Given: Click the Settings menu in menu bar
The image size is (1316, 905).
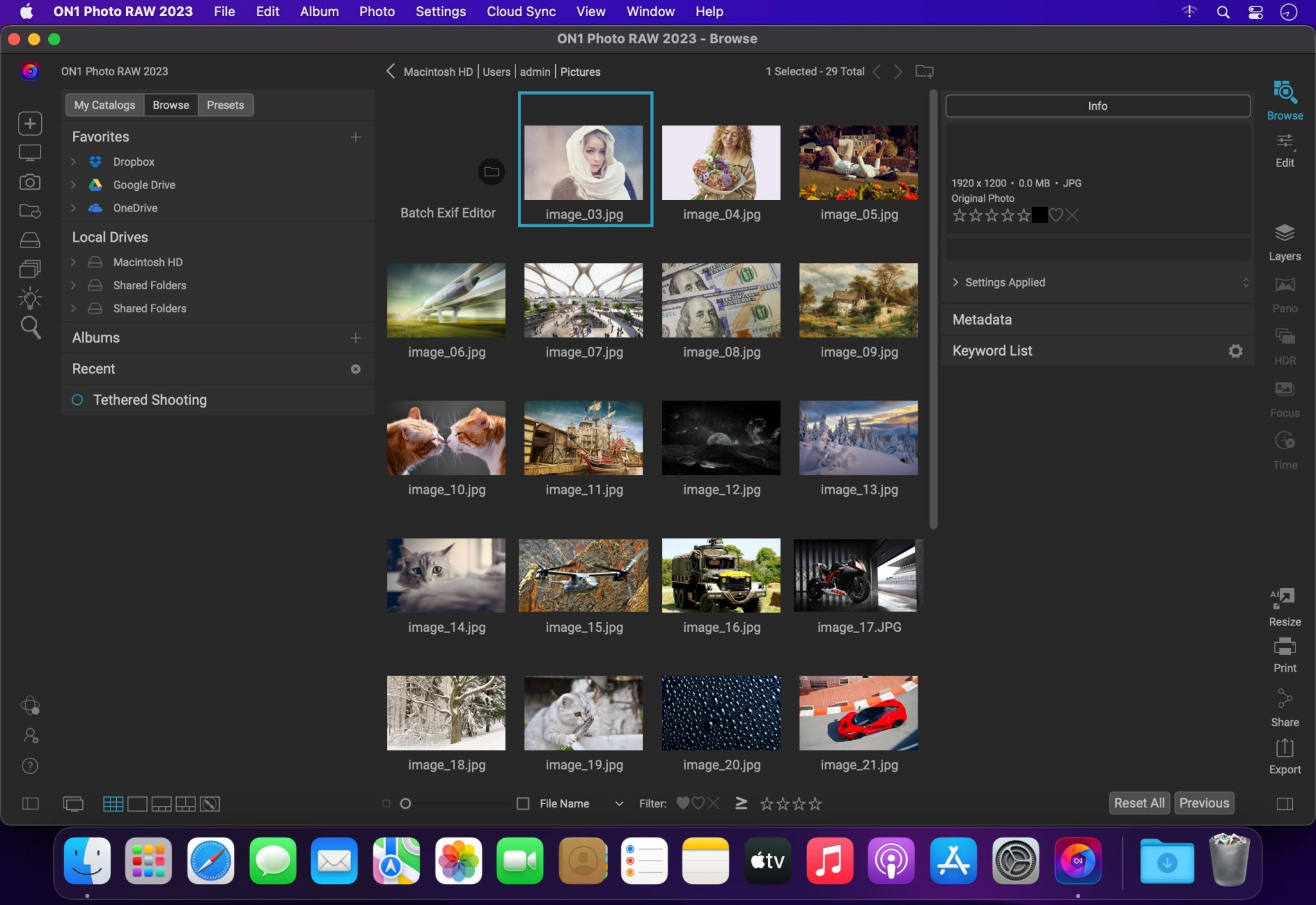Looking at the screenshot, I should (x=440, y=11).
